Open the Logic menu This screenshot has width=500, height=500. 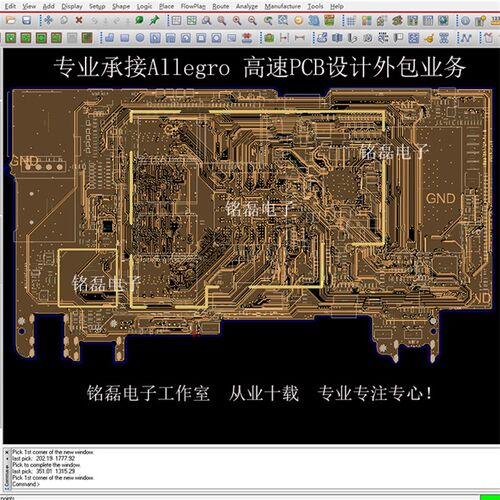[x=145, y=6]
